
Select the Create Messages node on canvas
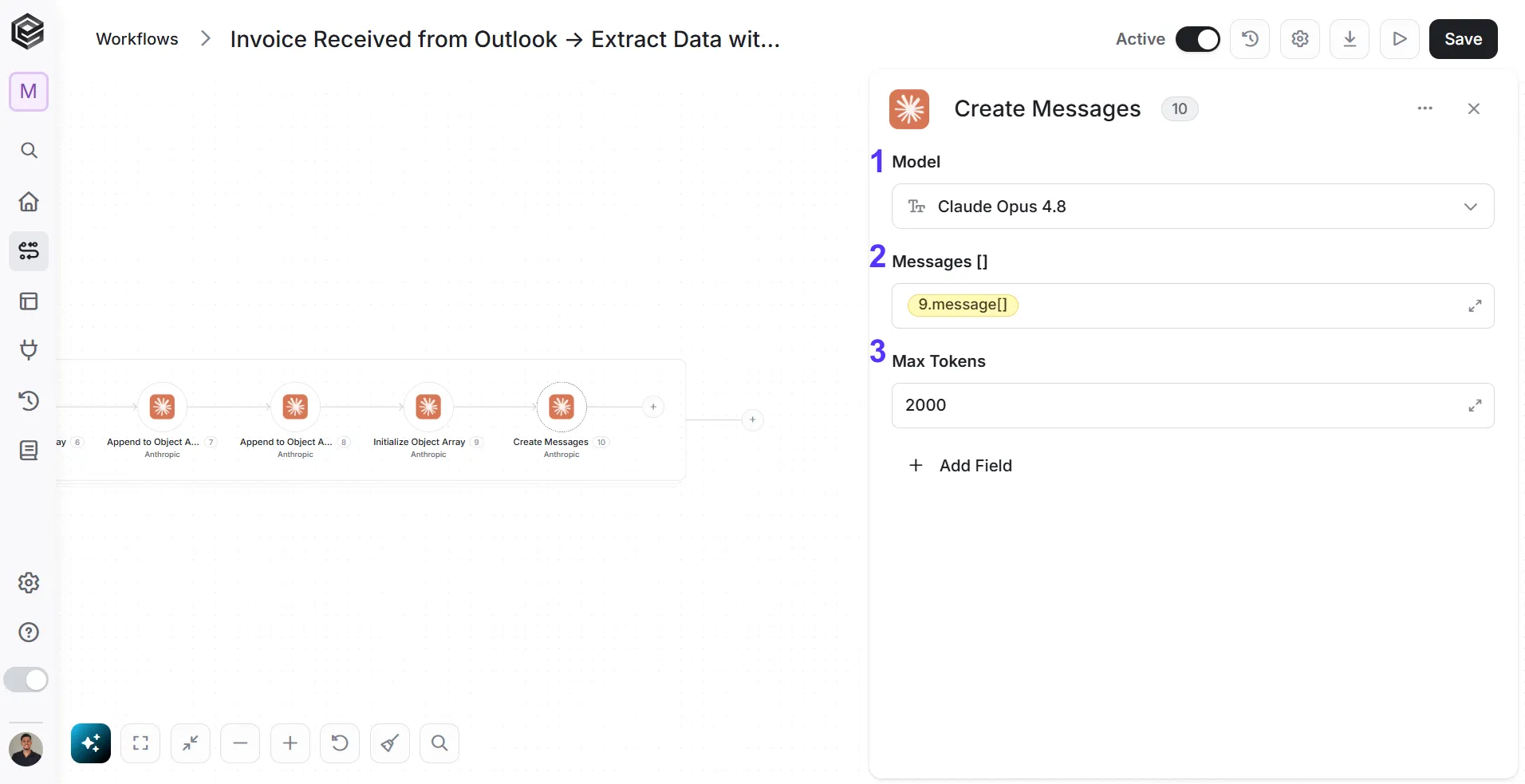[562, 407]
